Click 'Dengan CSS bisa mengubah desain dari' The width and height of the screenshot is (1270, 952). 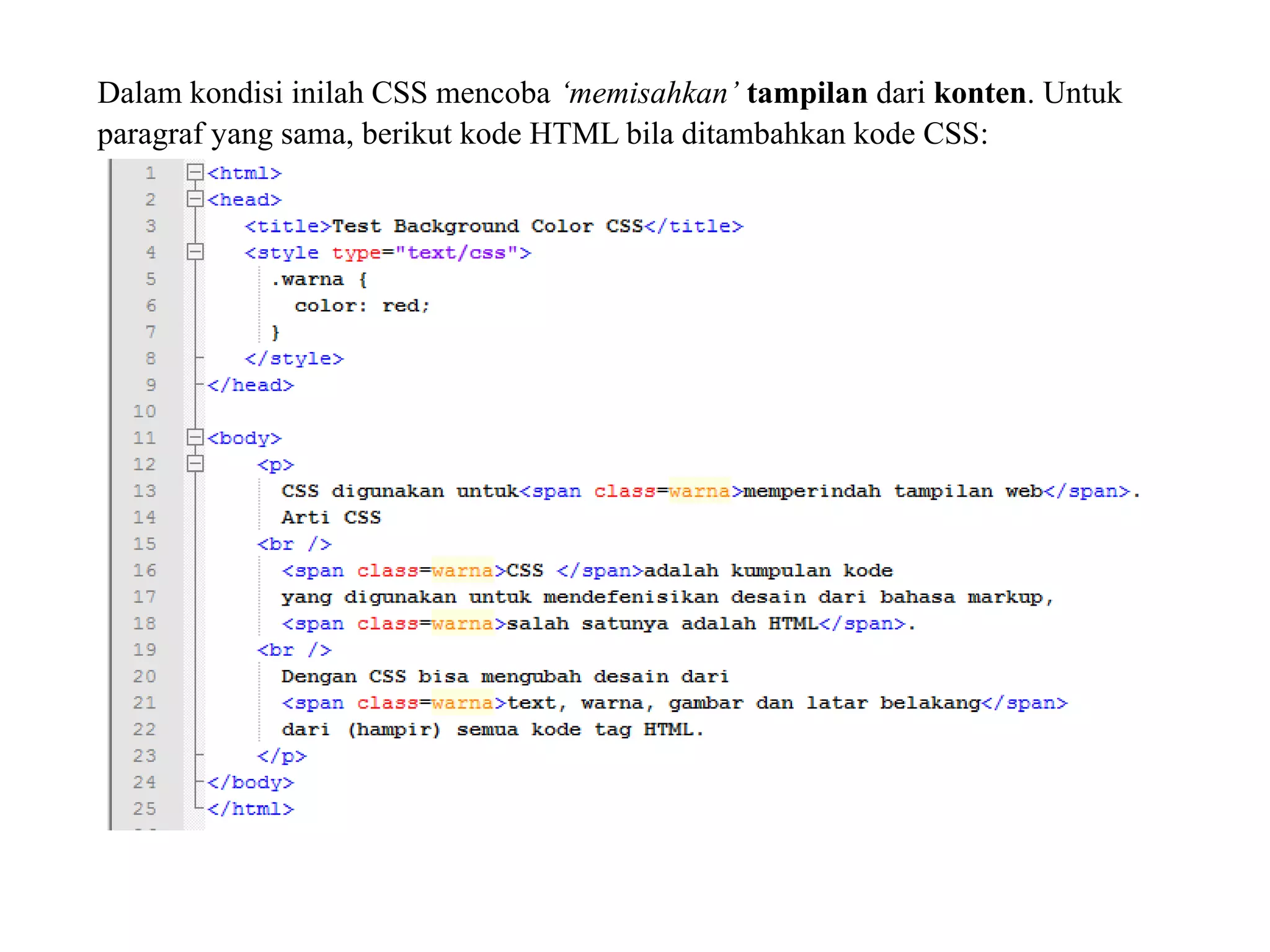[505, 676]
